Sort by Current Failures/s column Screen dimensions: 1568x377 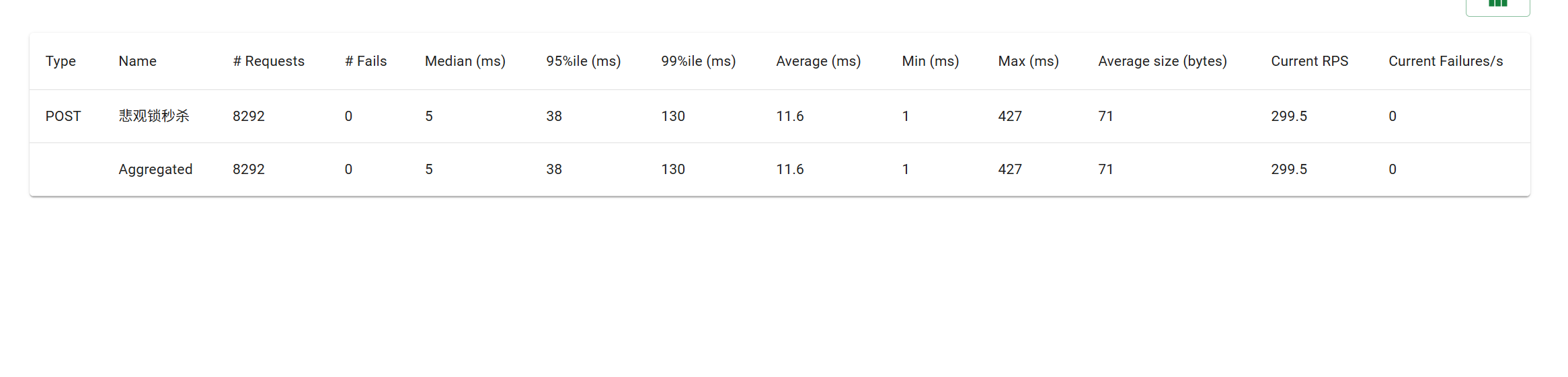(x=1446, y=61)
